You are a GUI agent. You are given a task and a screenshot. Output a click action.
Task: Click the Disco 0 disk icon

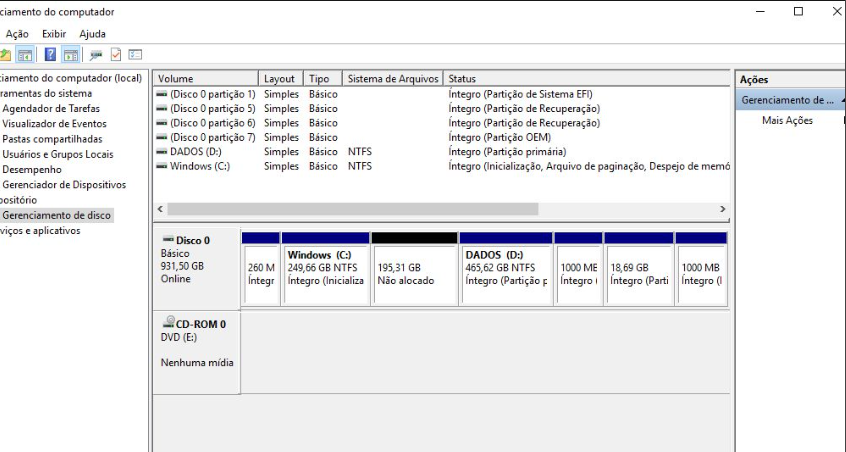click(168, 240)
